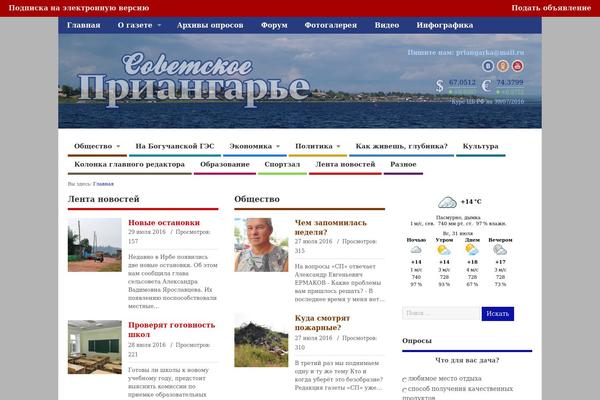Open Лента новостей category tab
The width and height of the screenshot is (600, 400).
(x=345, y=164)
